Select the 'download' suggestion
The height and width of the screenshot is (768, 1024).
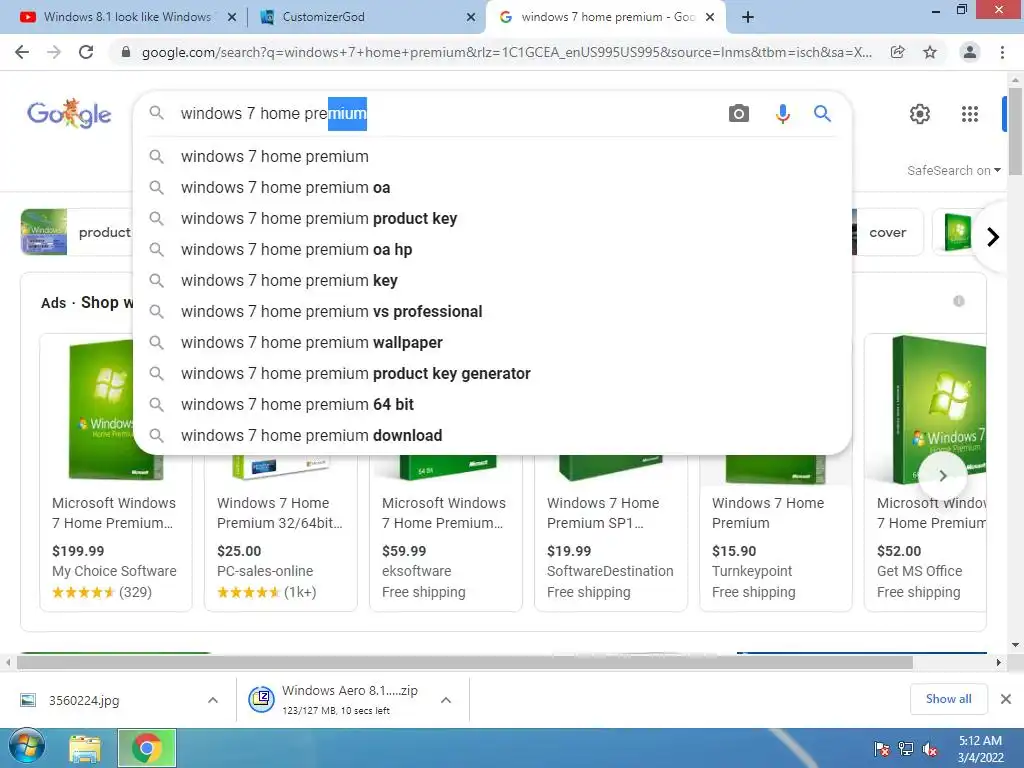(x=492, y=436)
